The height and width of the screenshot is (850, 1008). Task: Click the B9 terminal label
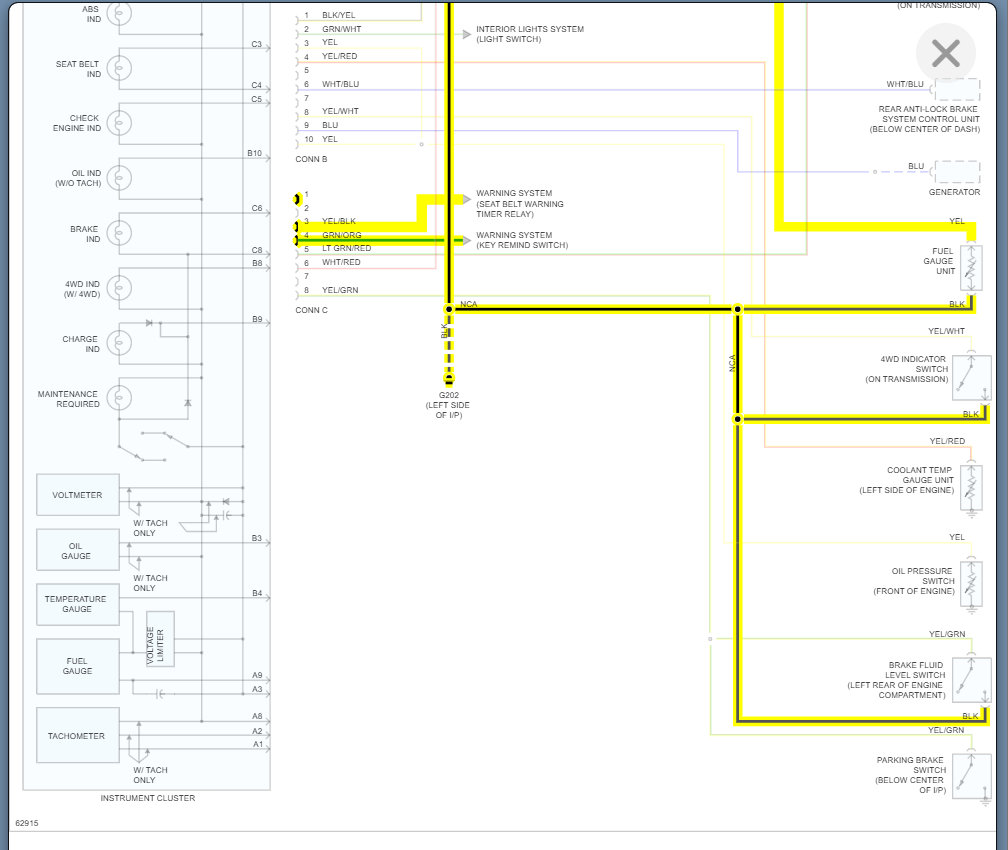257,319
